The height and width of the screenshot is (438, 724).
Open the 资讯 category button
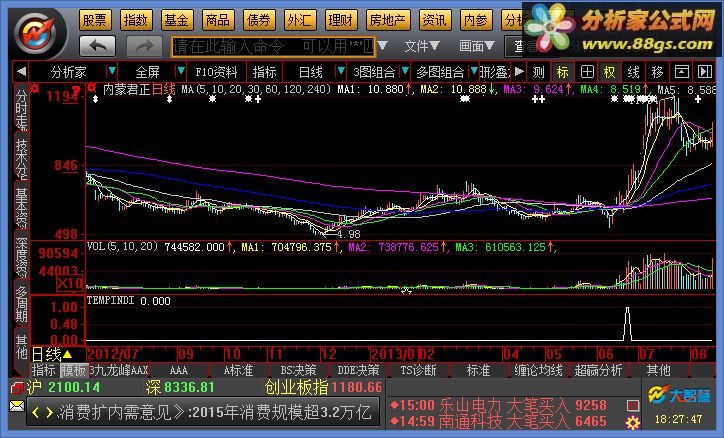click(435, 20)
